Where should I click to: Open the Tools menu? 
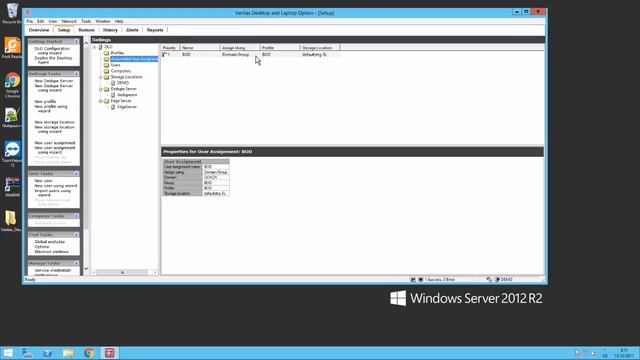(x=86, y=21)
